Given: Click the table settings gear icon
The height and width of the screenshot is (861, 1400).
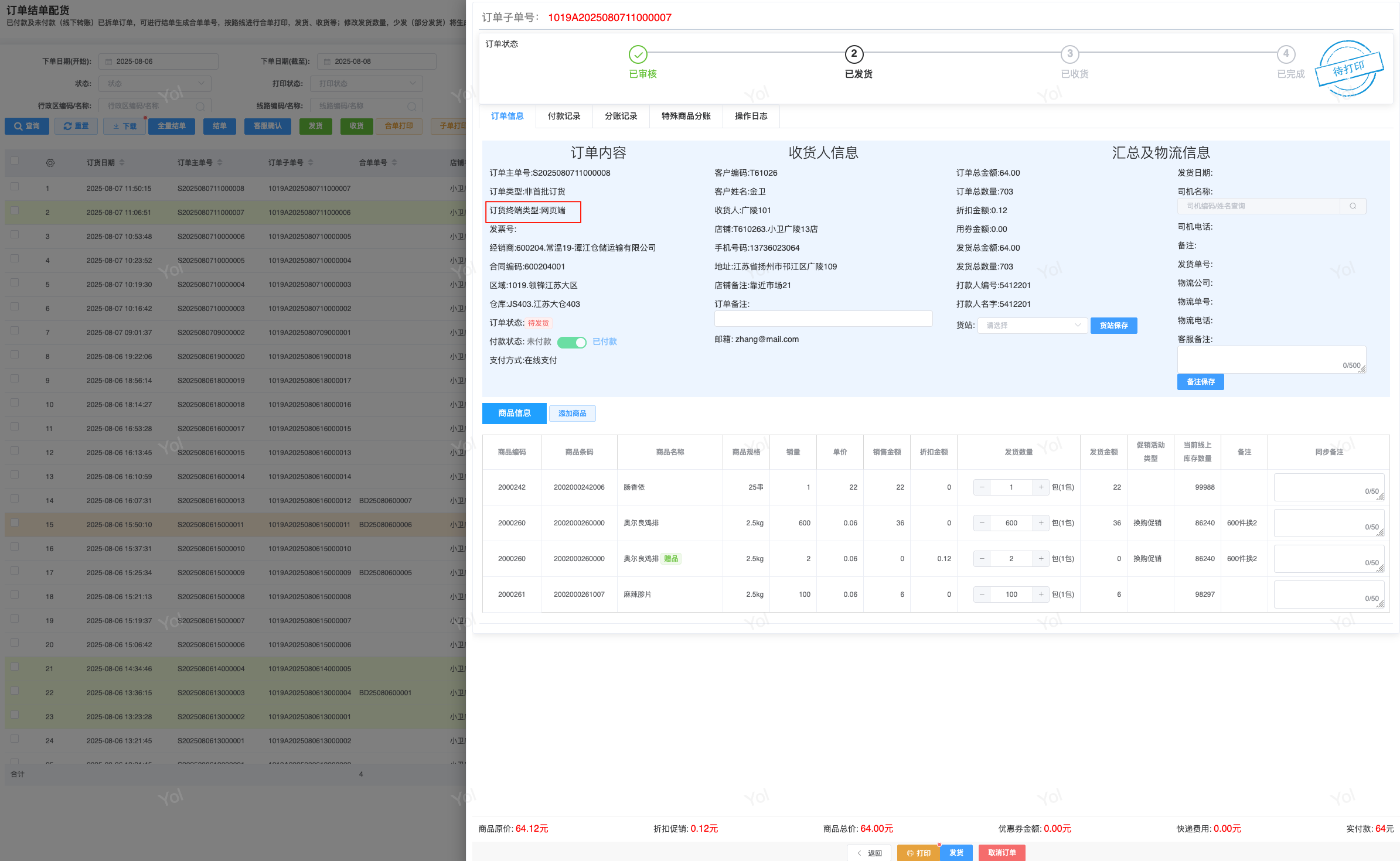Looking at the screenshot, I should click(x=50, y=163).
